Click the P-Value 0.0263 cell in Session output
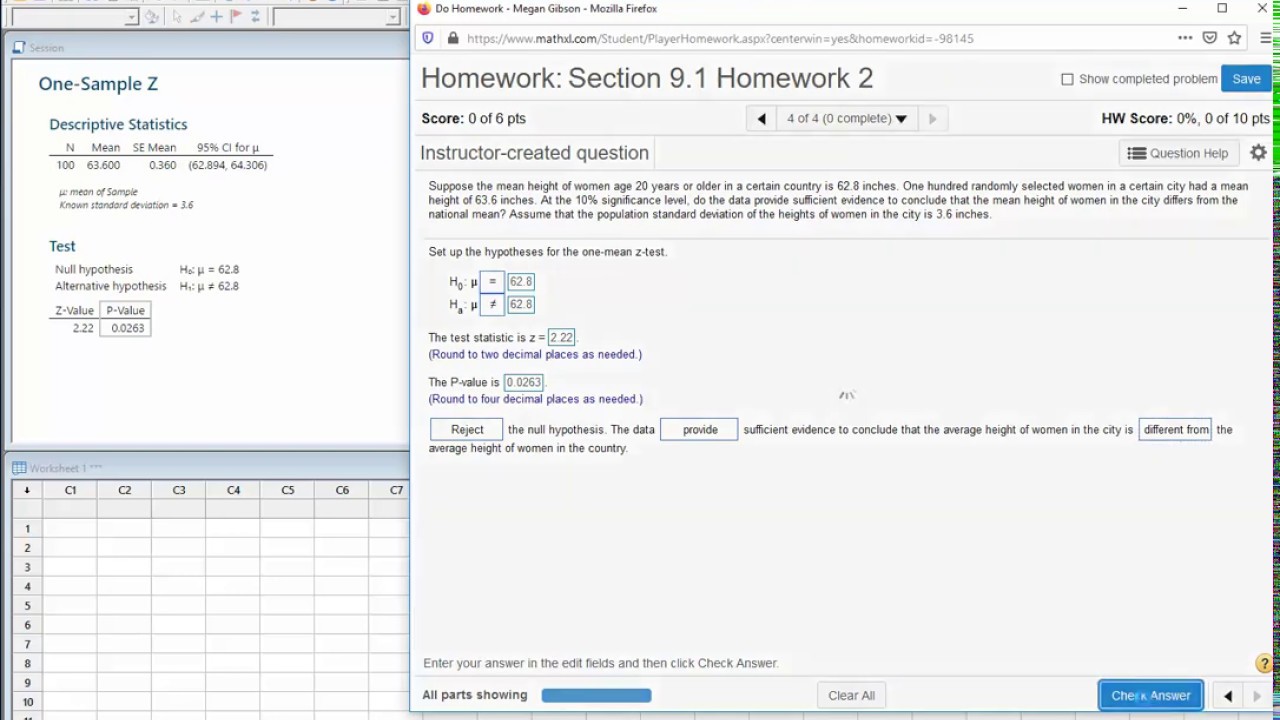The height and width of the screenshot is (720, 1280). [x=126, y=328]
